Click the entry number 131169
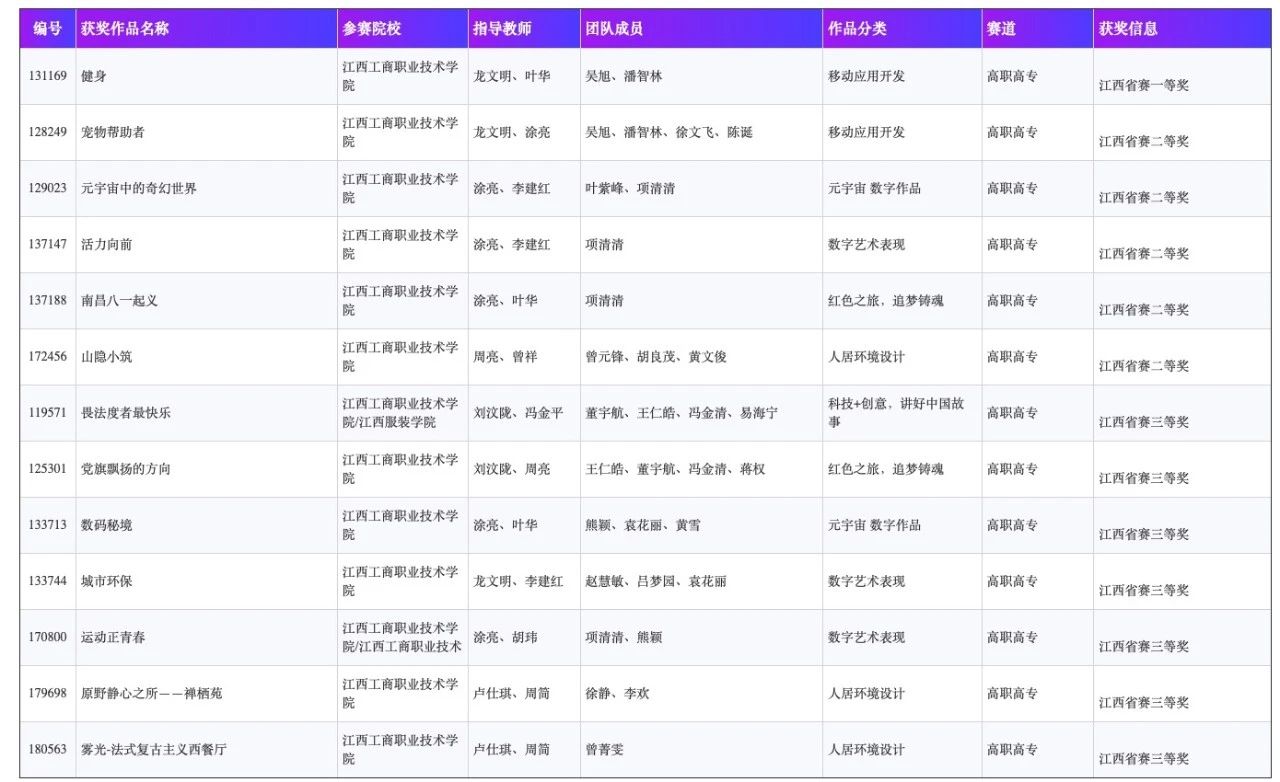 48,76
